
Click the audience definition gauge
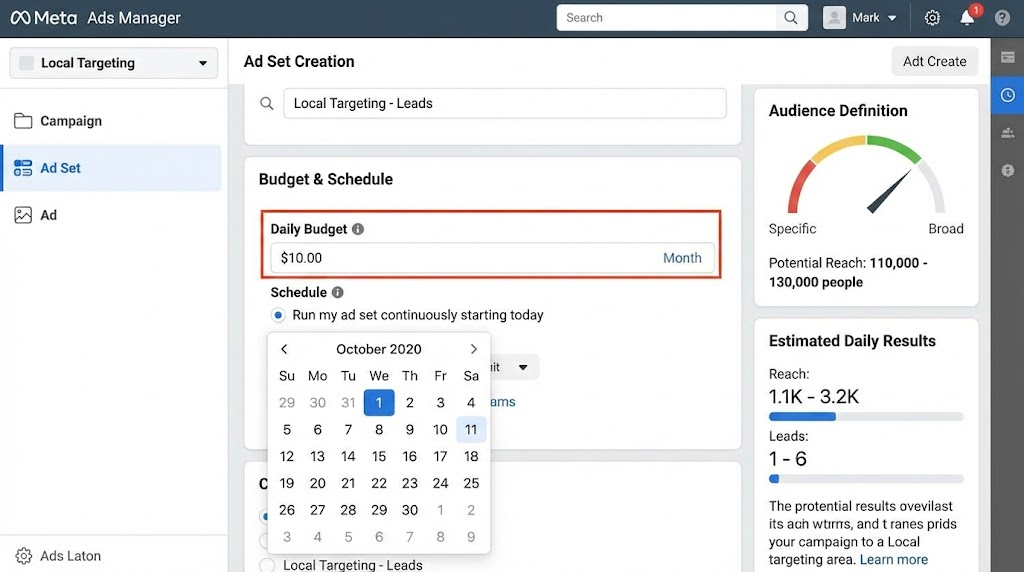coord(866,174)
